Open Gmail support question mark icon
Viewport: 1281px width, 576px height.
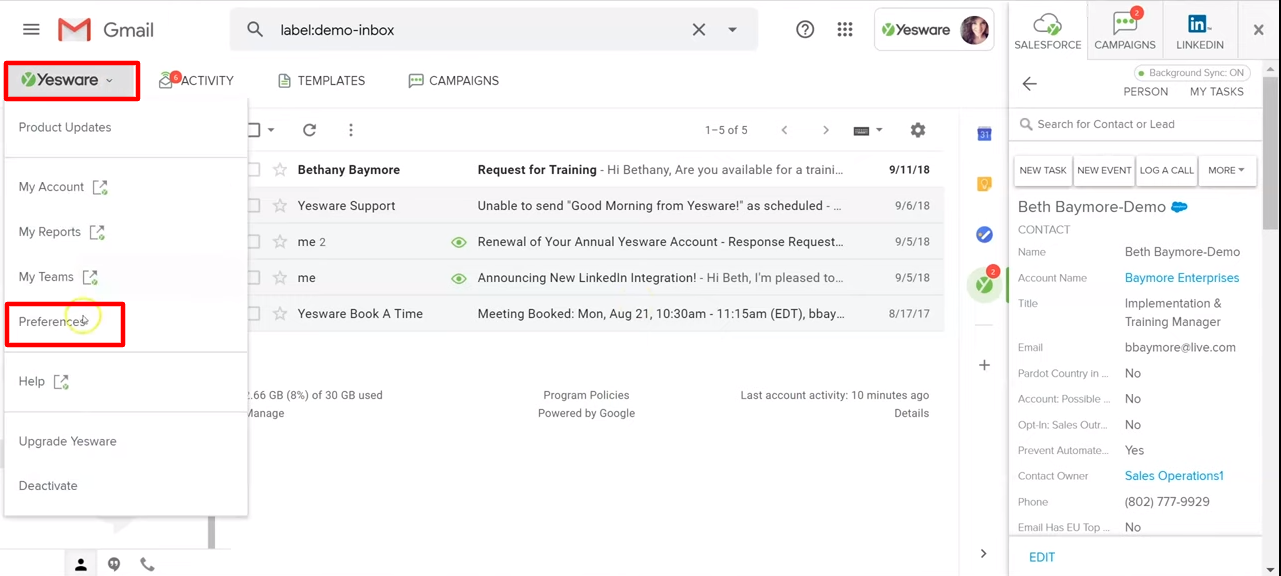(x=805, y=30)
